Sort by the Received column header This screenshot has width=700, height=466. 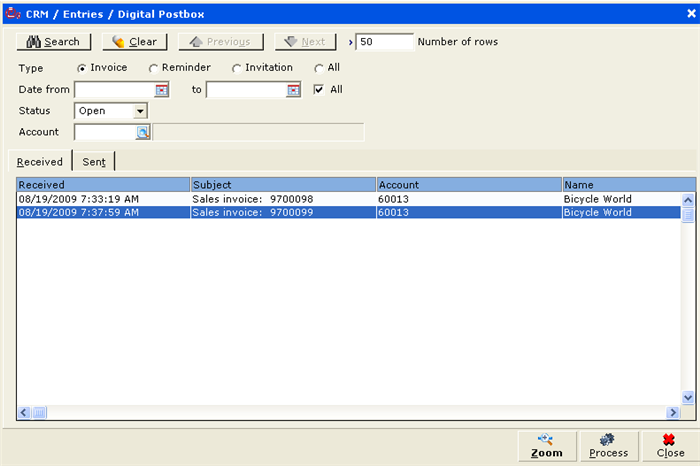pyautogui.click(x=103, y=185)
